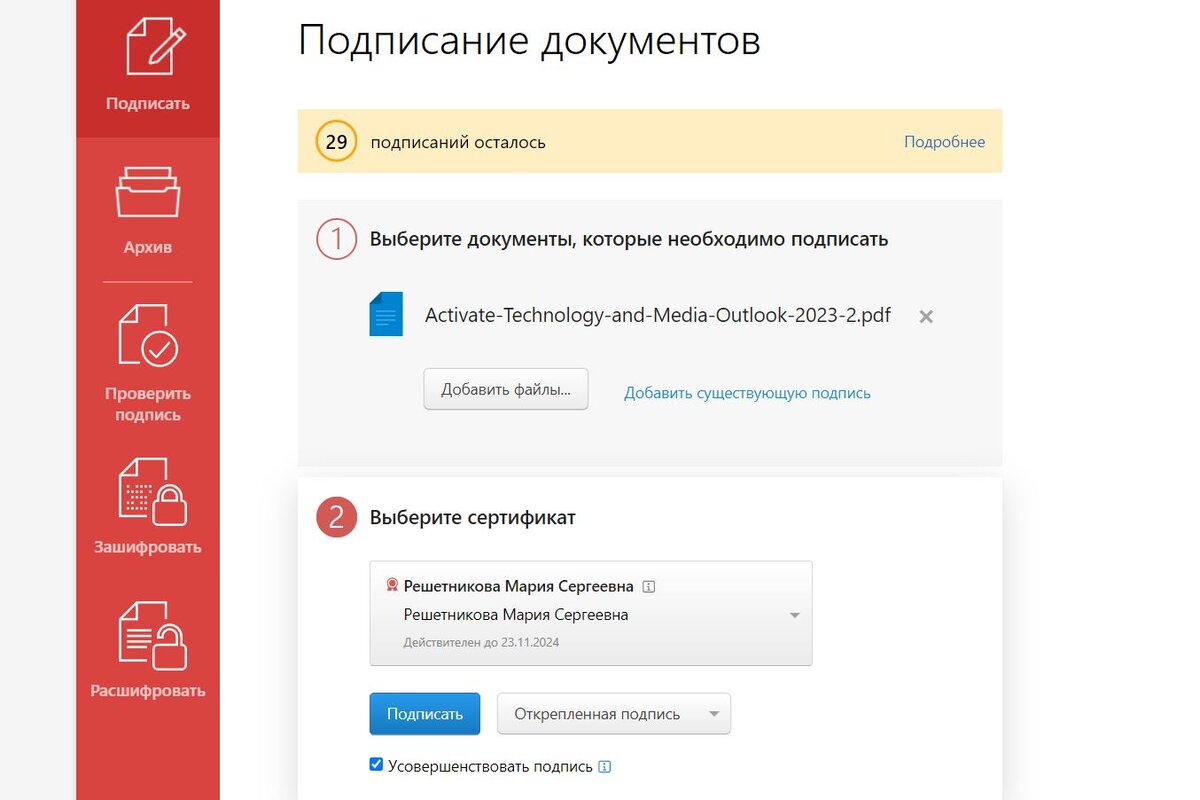Go to Проверить подпись
Viewport: 1200px width, 800px height.
(x=148, y=363)
